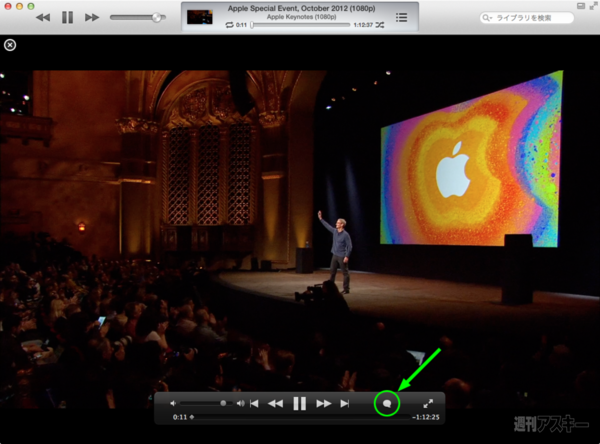This screenshot has height=444, width=600.
Task: Click the top playback progress bar
Action: pyautogui.click(x=300, y=25)
